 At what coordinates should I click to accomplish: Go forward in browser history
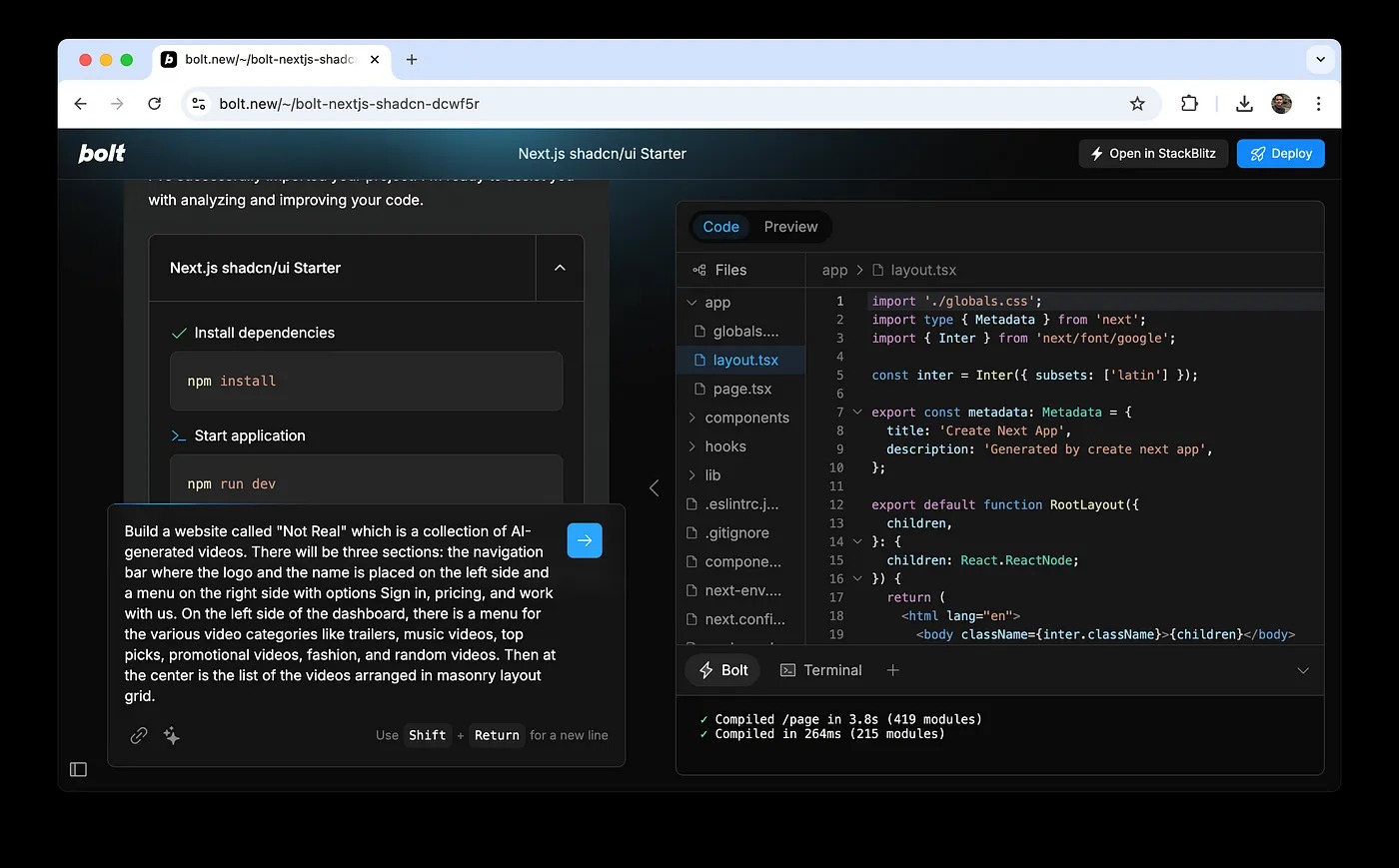coord(117,104)
